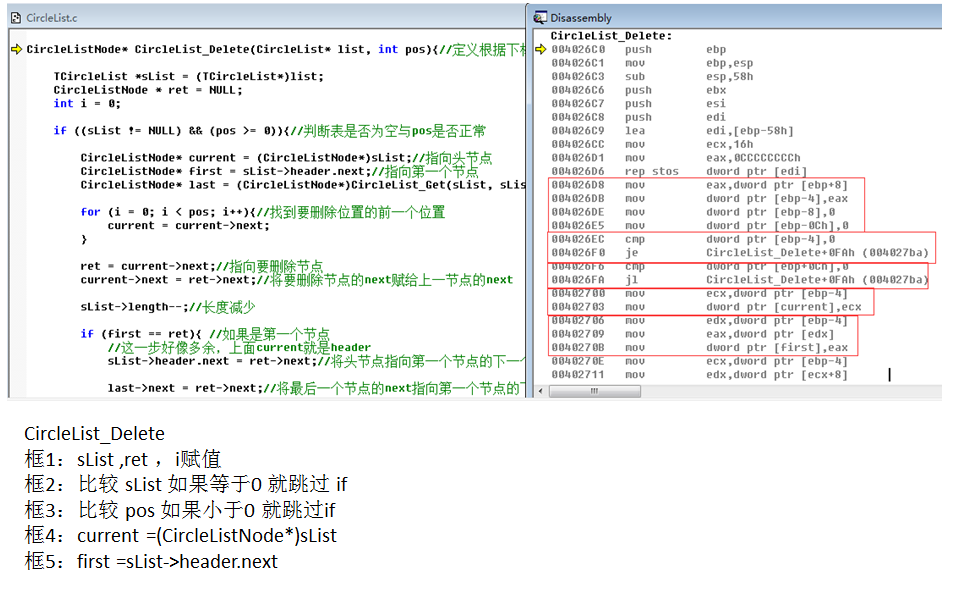The width and height of the screenshot is (959, 601).
Task: Click the line at address 004026C0
Action: (639, 50)
